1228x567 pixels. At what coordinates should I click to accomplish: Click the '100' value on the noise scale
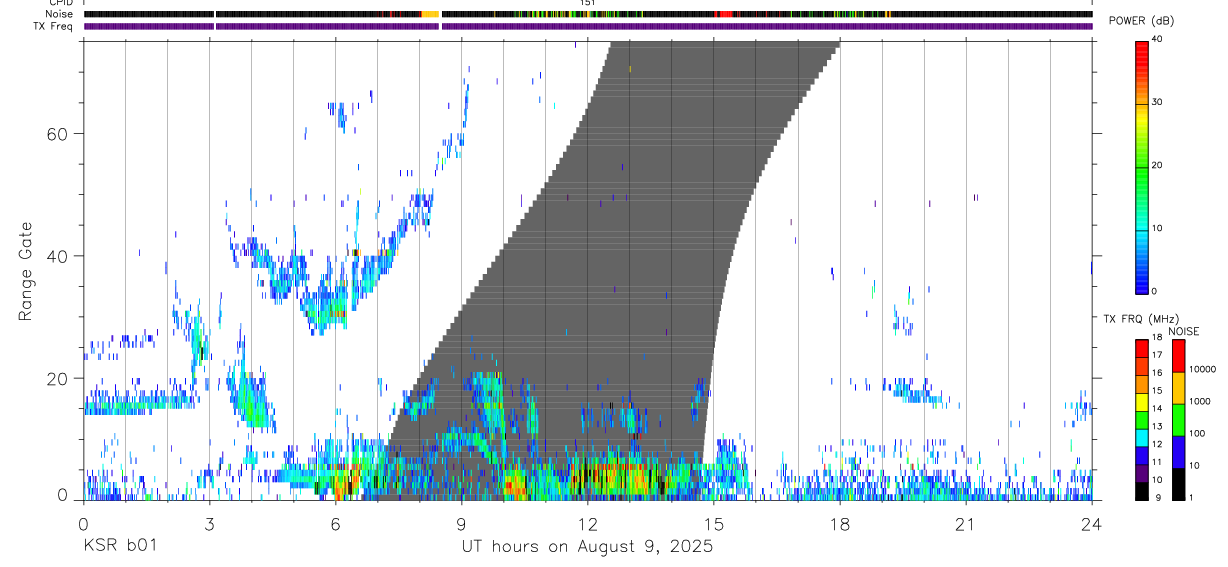(1197, 433)
